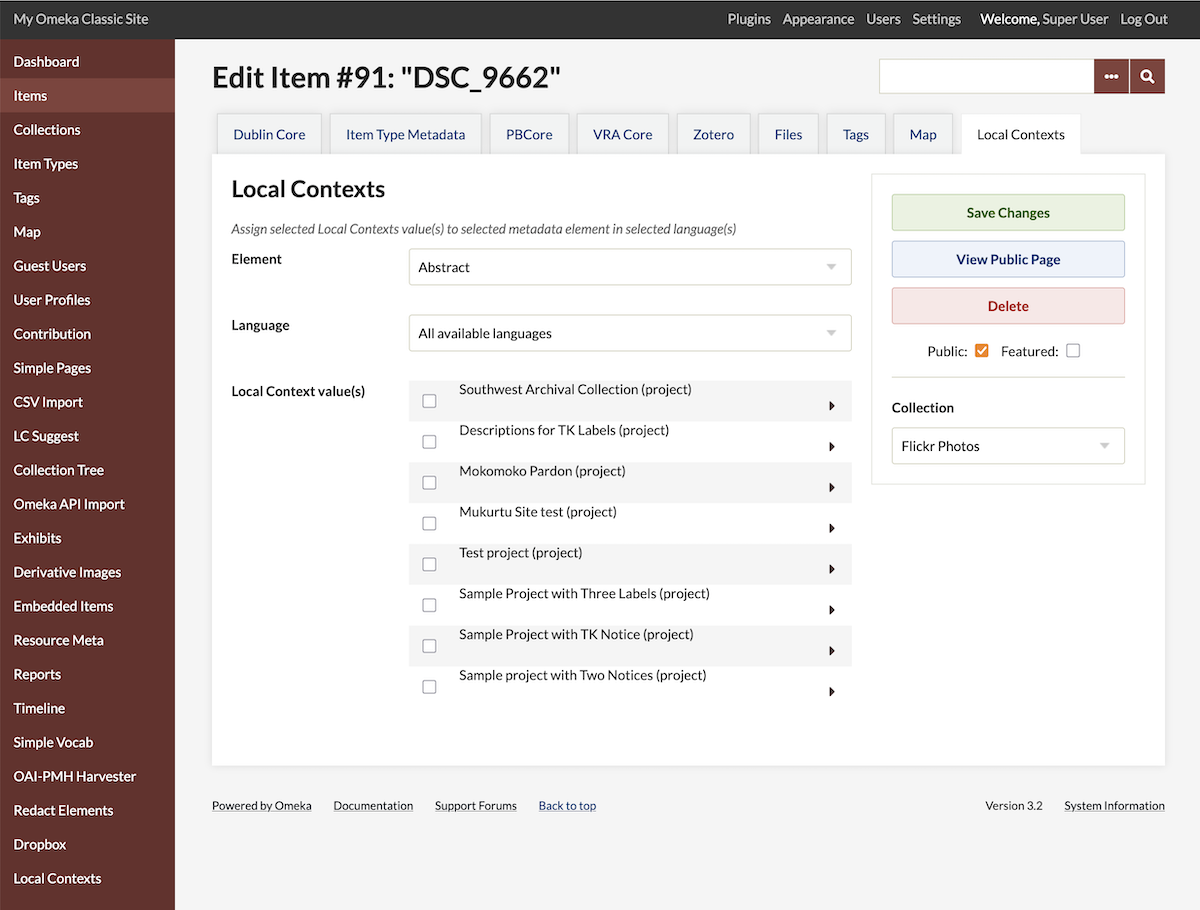Click arrow icon next to Mukurtu Site test
This screenshot has width=1200, height=910.
click(x=832, y=529)
